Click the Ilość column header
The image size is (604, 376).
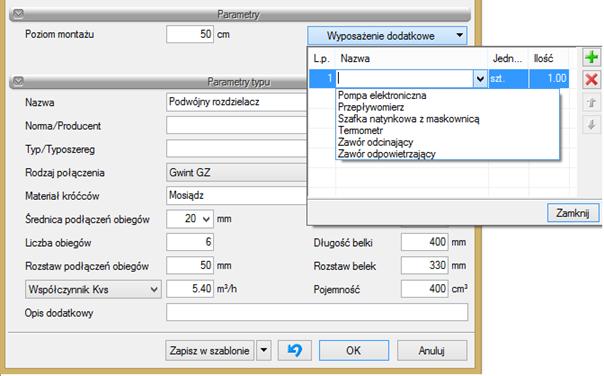click(x=549, y=59)
